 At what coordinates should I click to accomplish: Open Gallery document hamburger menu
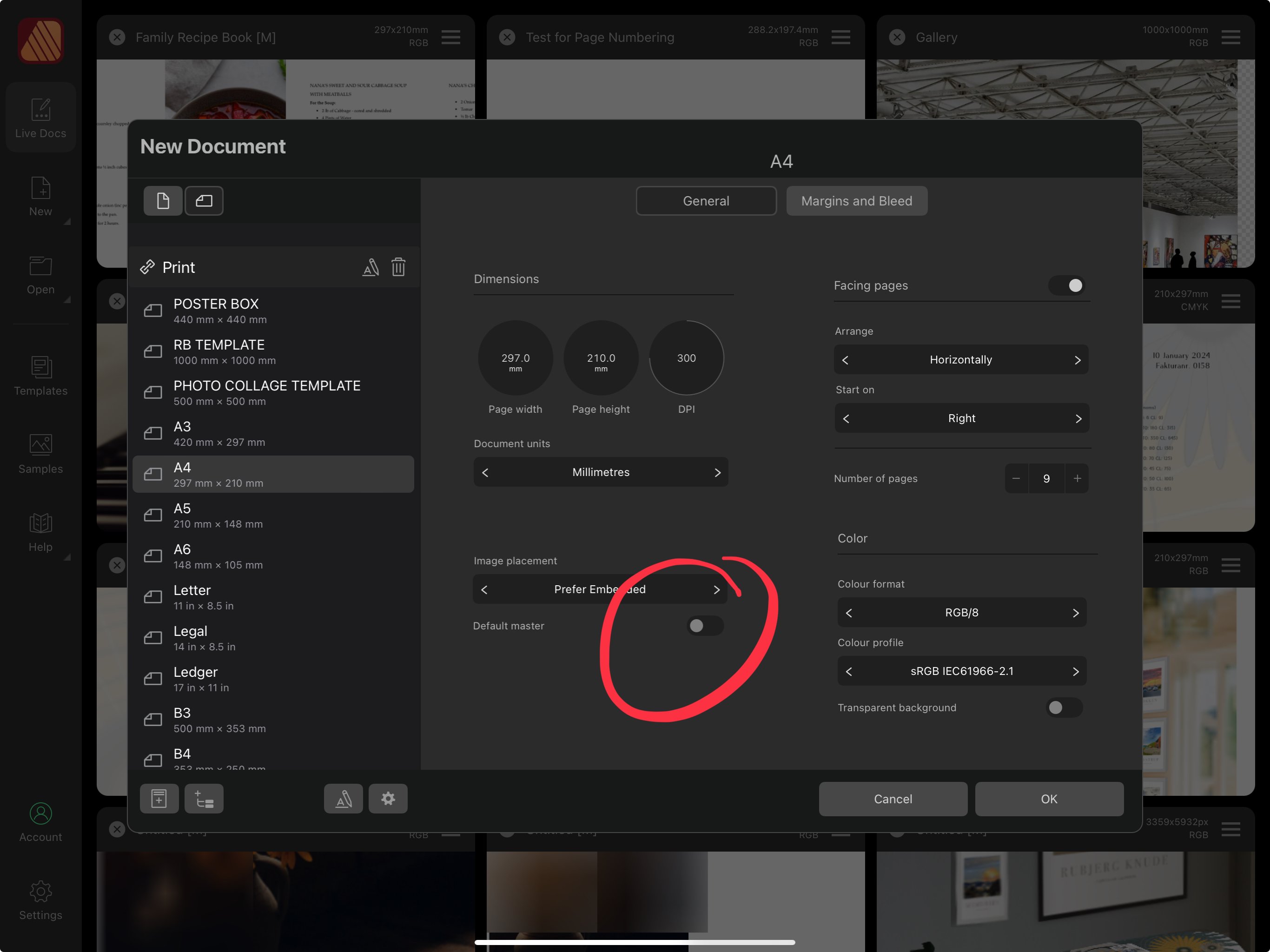click(1230, 37)
